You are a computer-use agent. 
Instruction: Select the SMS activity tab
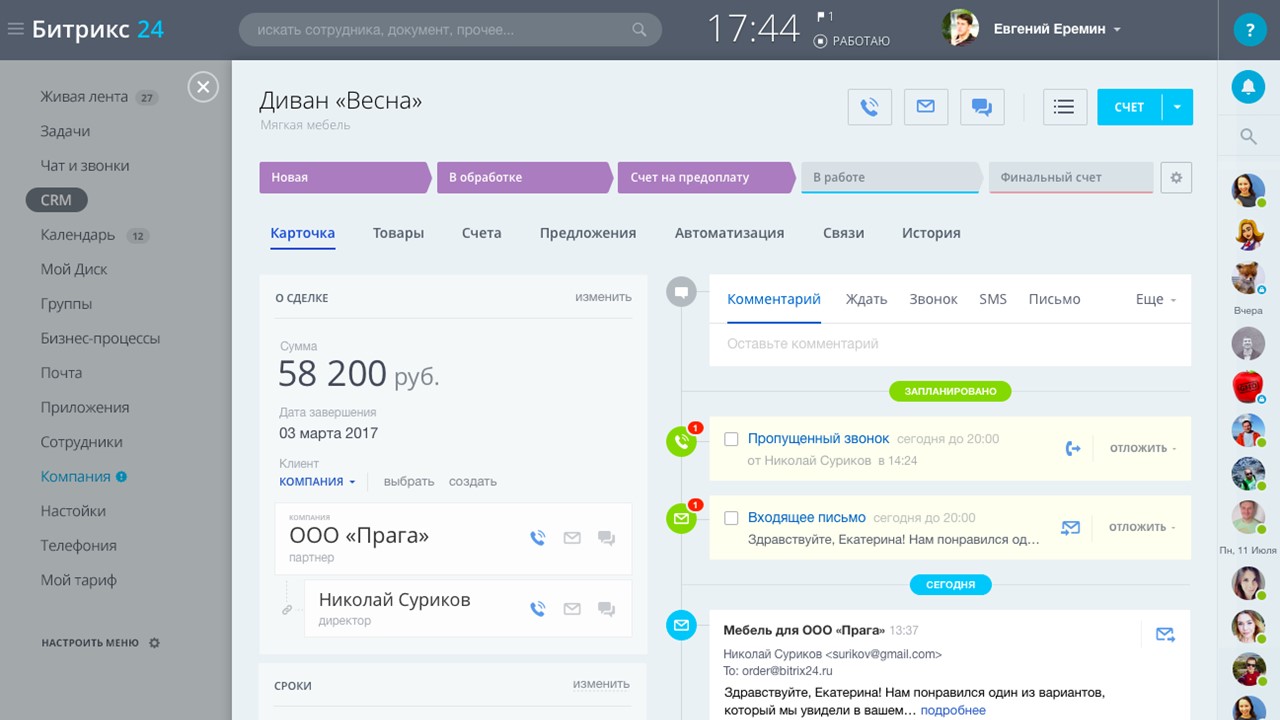(x=993, y=299)
